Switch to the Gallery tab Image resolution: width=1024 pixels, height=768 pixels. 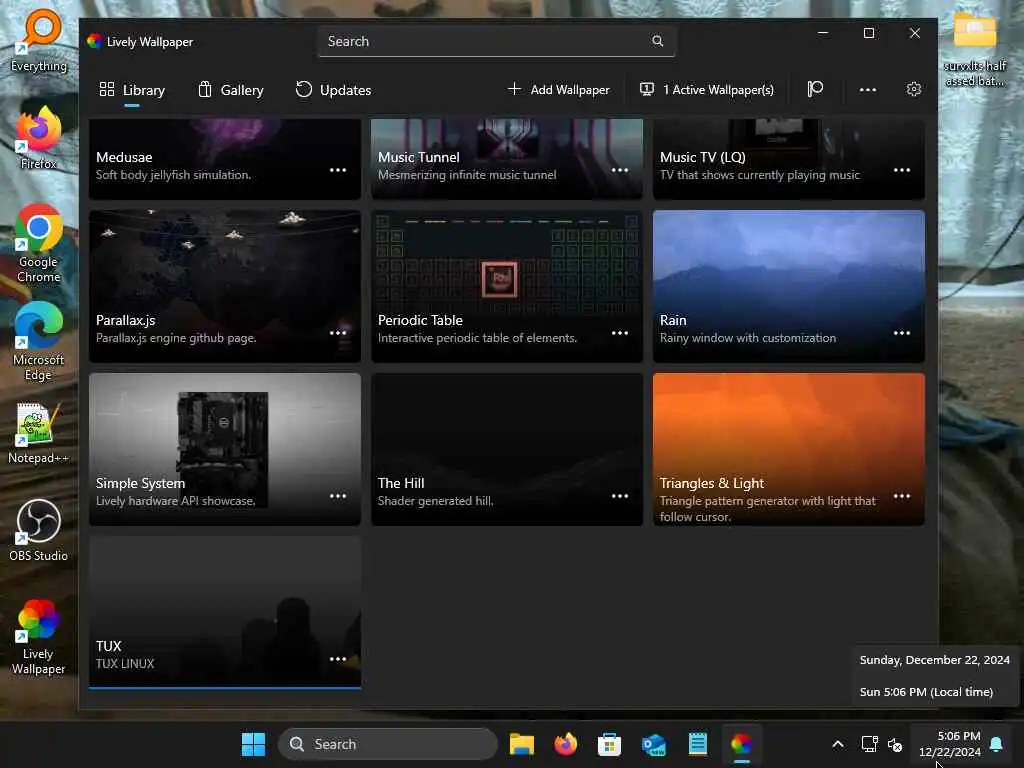tap(231, 90)
